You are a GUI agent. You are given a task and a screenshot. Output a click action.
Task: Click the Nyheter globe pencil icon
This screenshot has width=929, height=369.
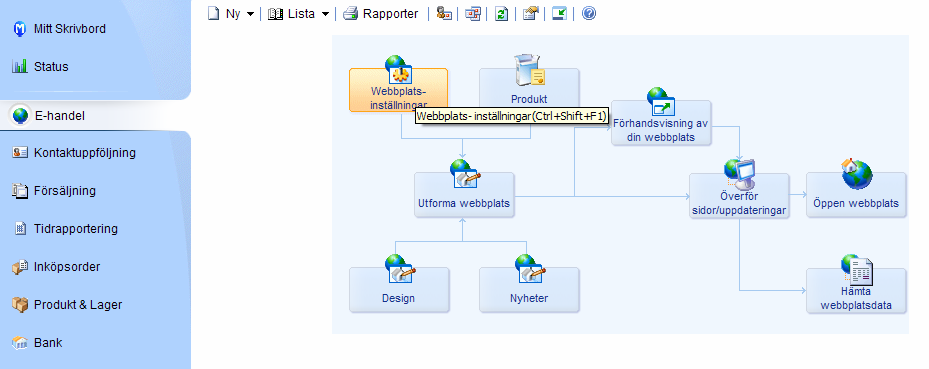pyautogui.click(x=530, y=269)
